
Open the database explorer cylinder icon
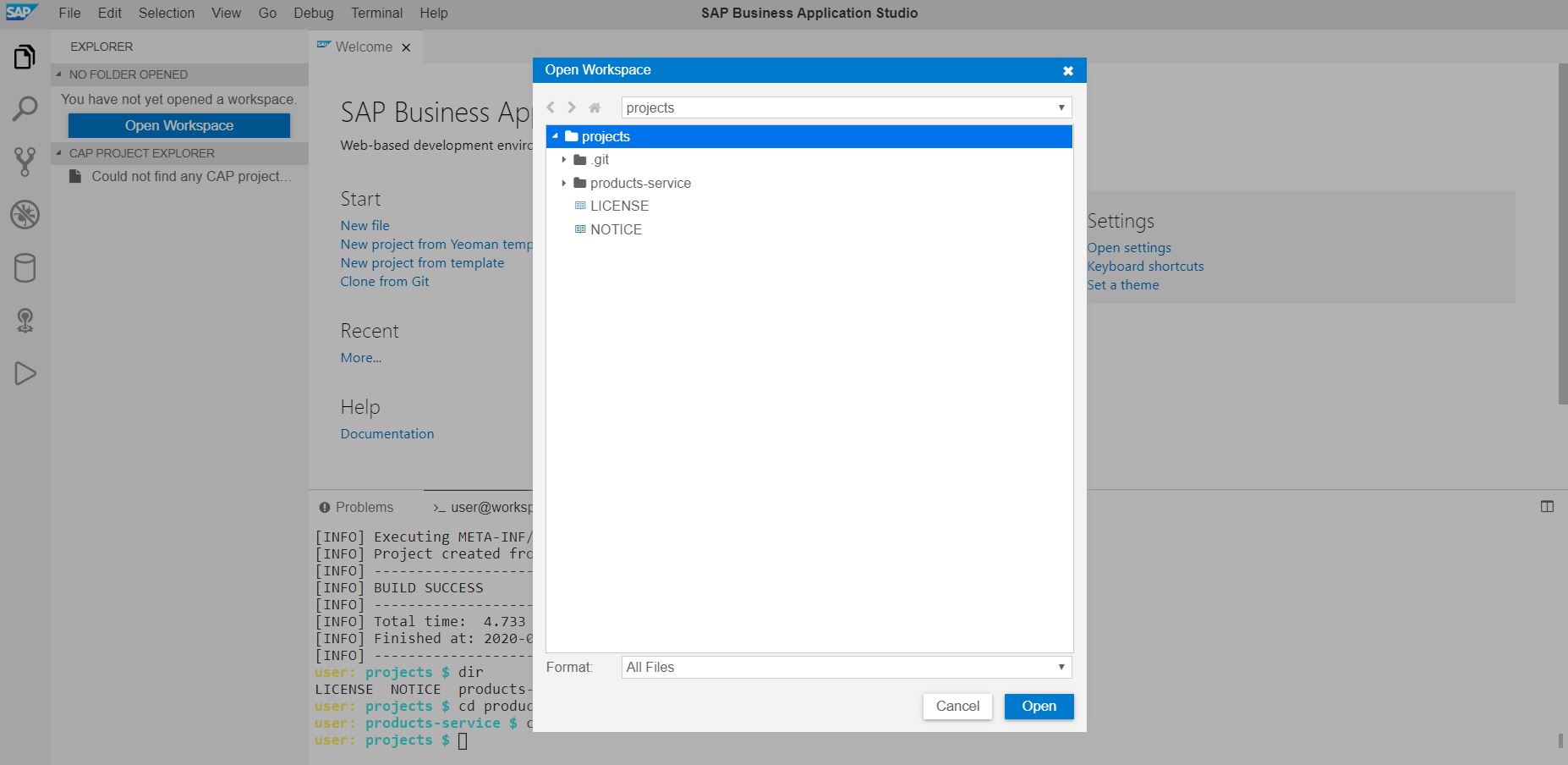(x=25, y=267)
